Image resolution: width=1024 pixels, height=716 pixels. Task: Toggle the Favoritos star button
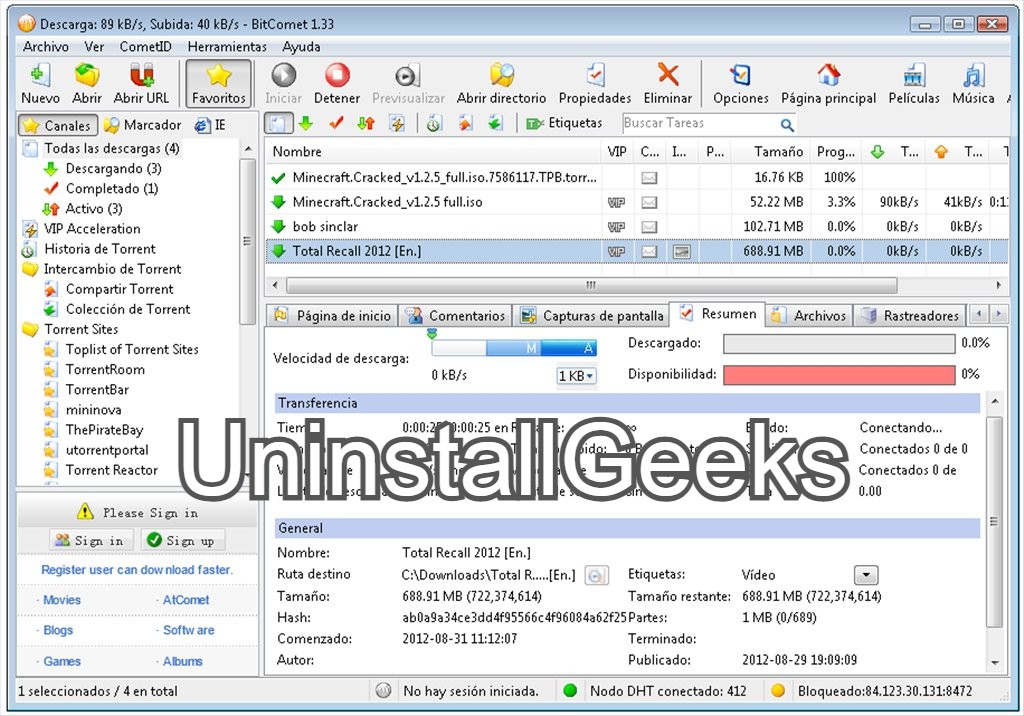pyautogui.click(x=218, y=84)
